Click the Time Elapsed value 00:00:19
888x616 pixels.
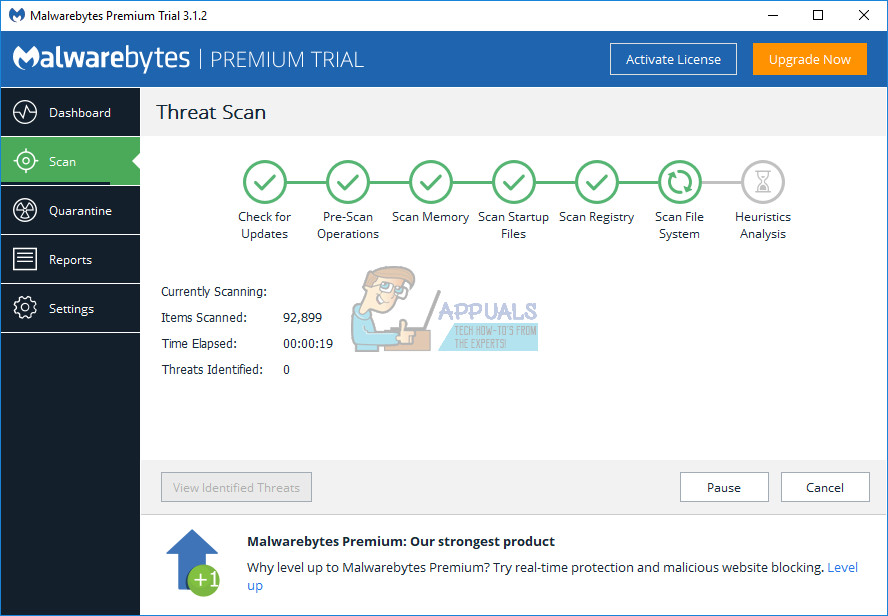(308, 344)
